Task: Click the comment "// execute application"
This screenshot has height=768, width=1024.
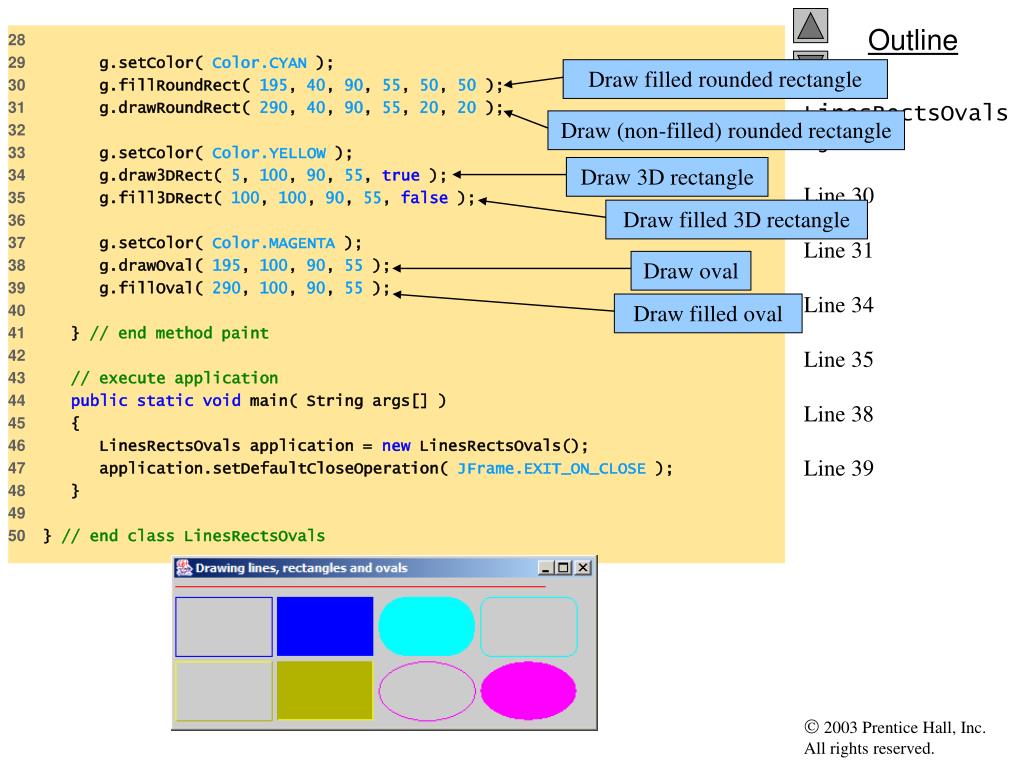Action: coord(174,378)
